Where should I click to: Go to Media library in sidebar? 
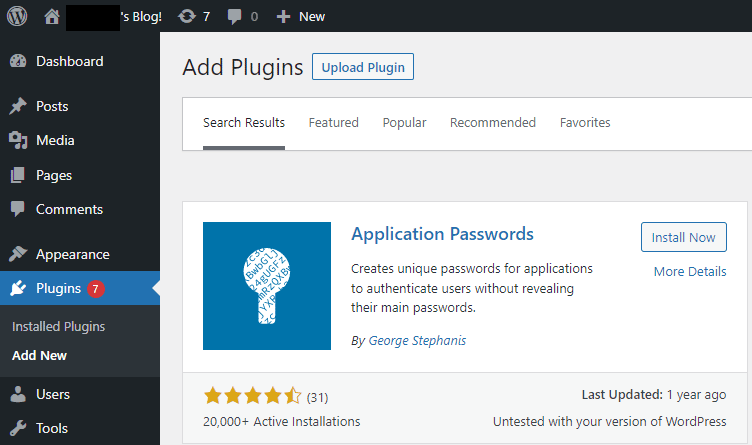coord(55,140)
